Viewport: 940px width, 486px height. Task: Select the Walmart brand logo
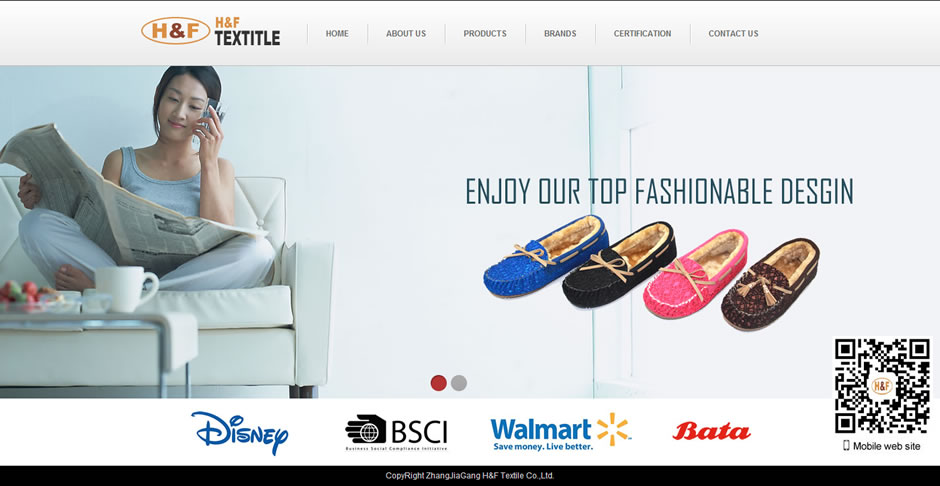[560, 431]
